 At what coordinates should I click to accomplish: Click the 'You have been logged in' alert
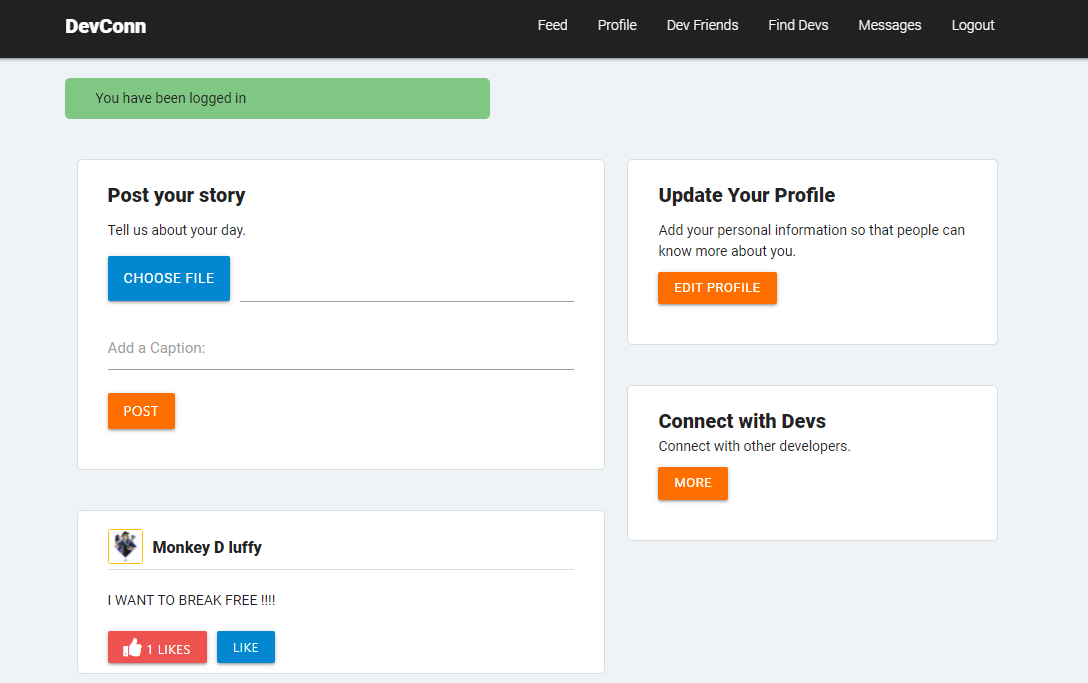[x=278, y=99]
